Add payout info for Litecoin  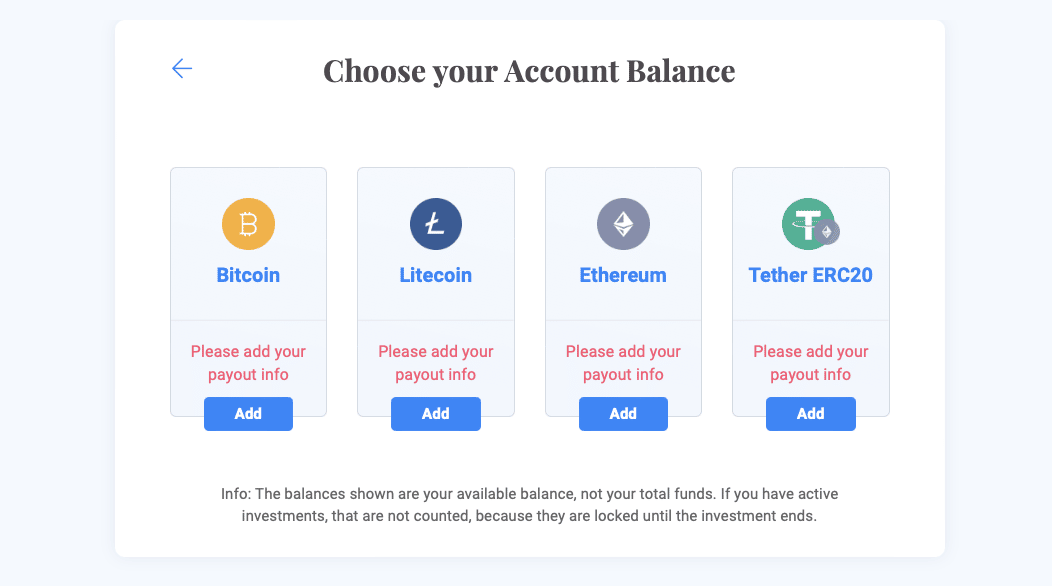(436, 413)
